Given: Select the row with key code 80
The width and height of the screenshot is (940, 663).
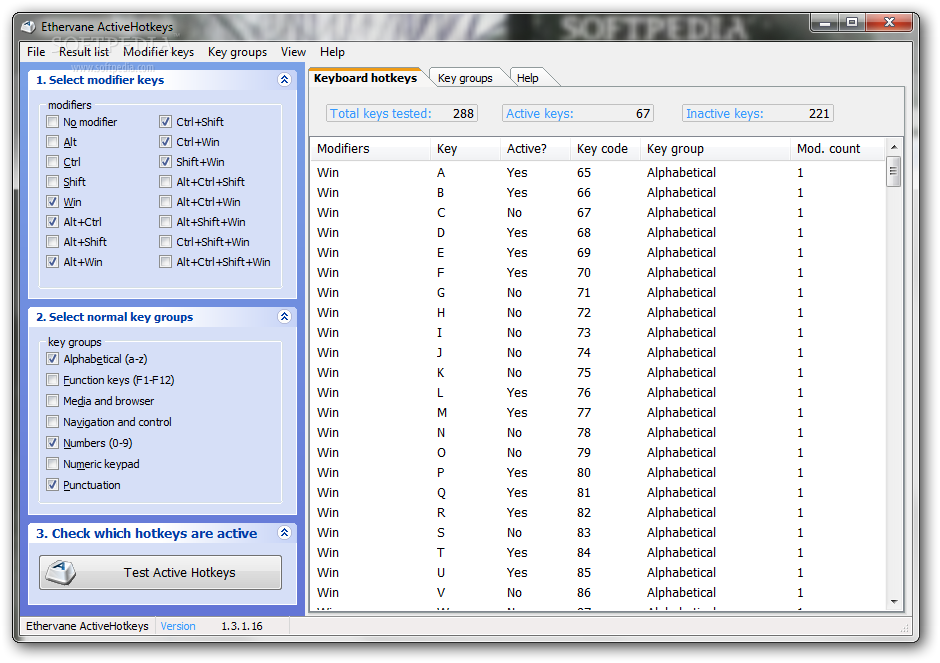Looking at the screenshot, I should (x=598, y=472).
